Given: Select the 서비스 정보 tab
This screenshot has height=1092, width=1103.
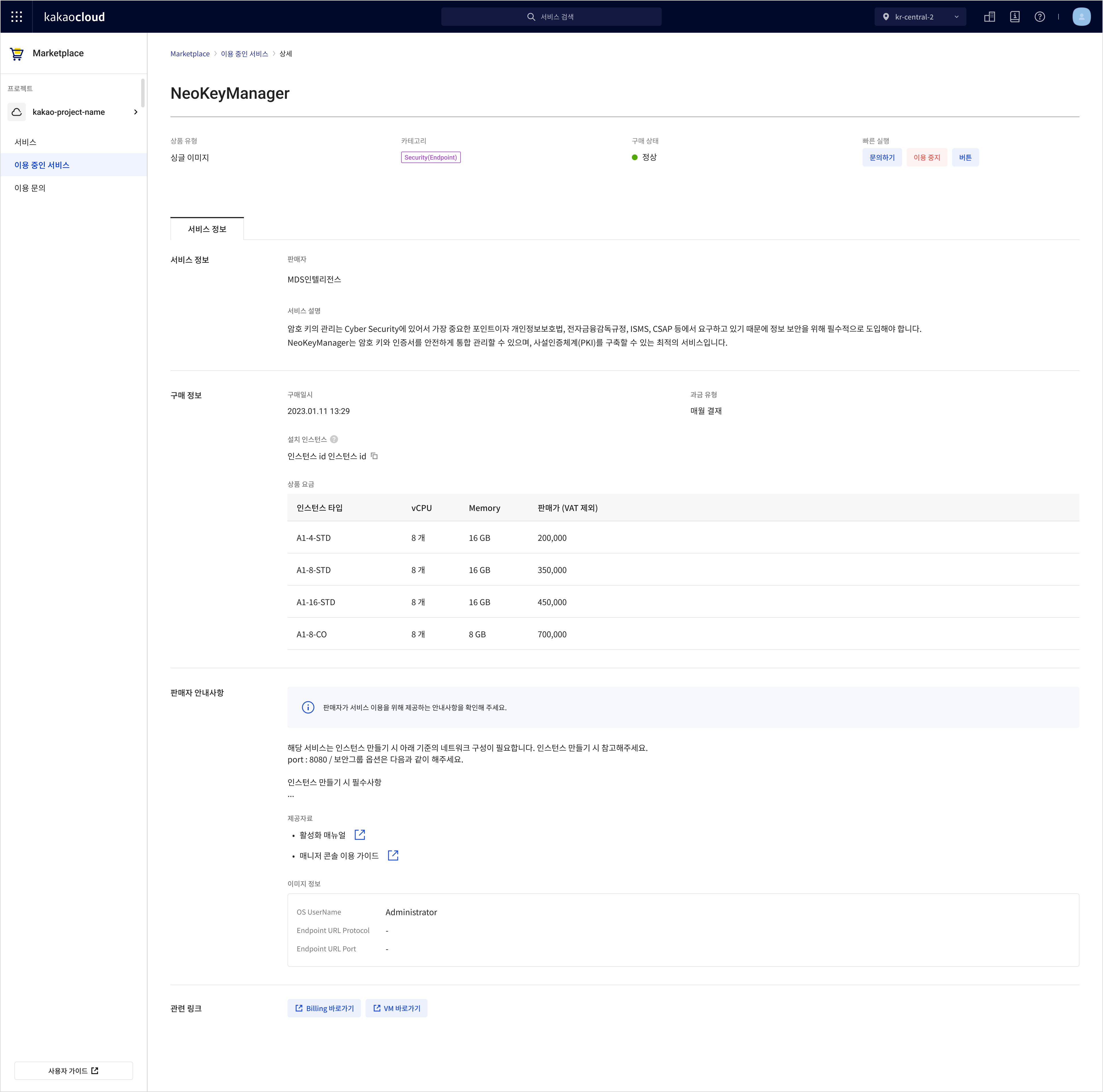Looking at the screenshot, I should [207, 229].
